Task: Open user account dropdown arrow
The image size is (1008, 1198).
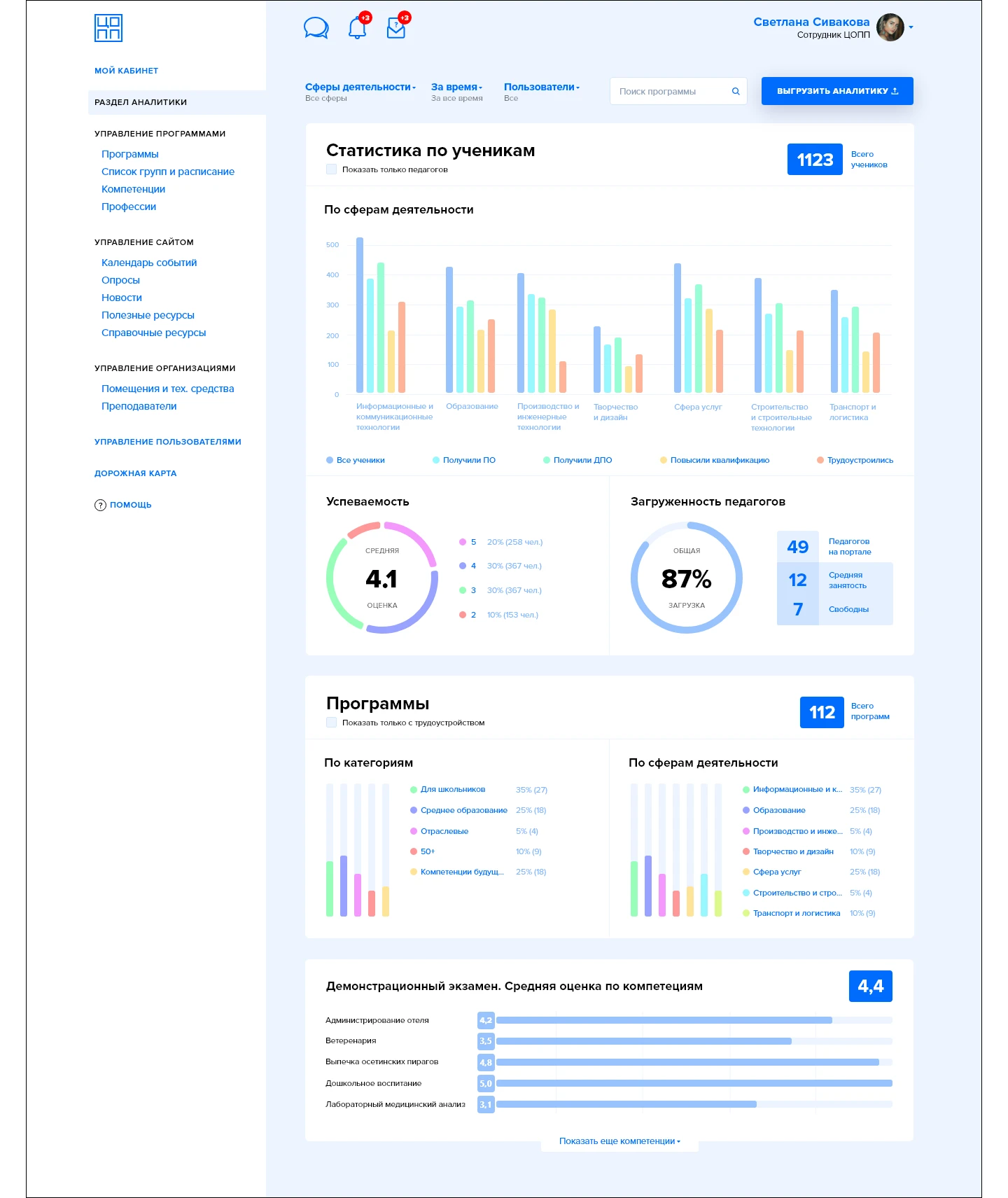Action: (x=911, y=28)
